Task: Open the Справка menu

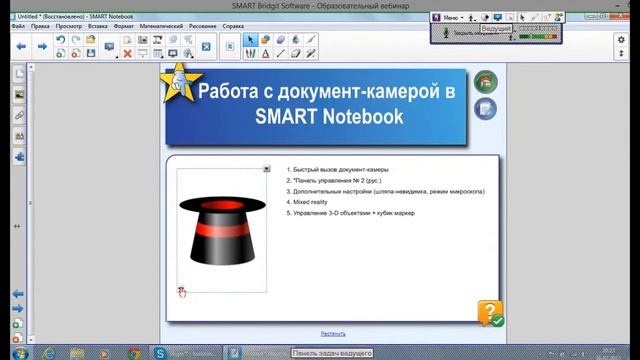Action: (x=233, y=26)
